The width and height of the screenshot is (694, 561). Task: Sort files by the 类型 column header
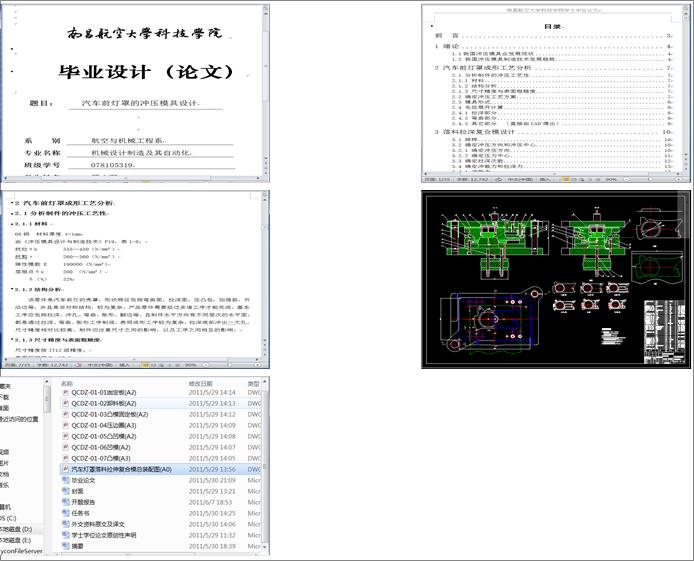(x=254, y=384)
